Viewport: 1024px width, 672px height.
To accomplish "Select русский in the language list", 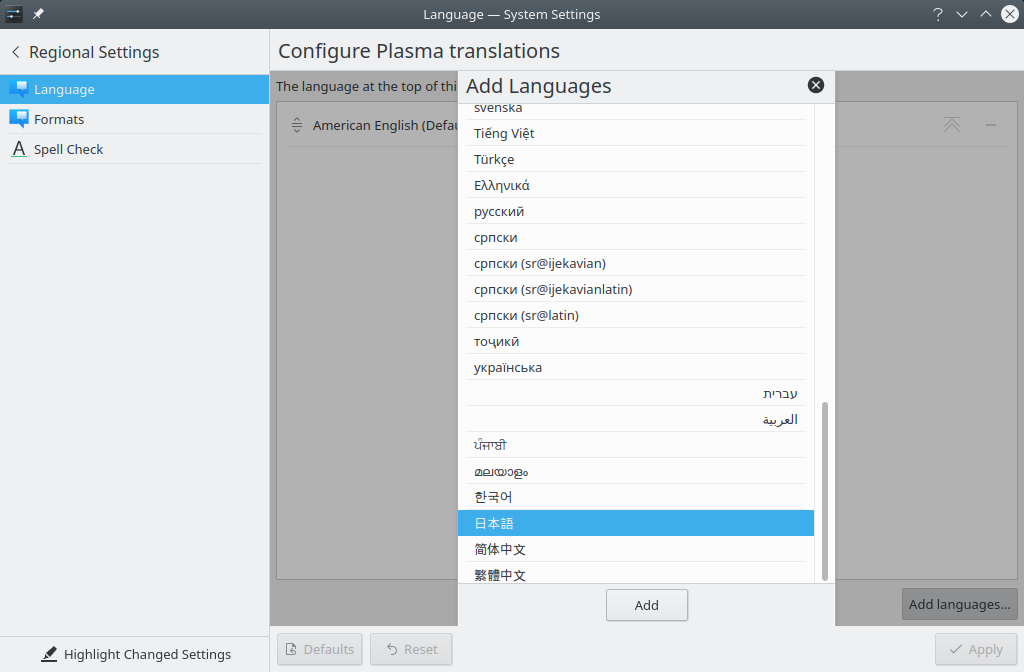I will tap(636, 211).
